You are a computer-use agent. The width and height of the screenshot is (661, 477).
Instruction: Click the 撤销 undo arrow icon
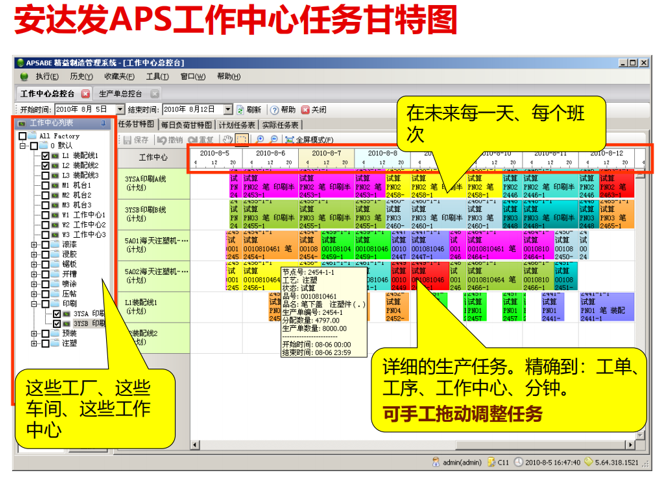click(x=162, y=140)
